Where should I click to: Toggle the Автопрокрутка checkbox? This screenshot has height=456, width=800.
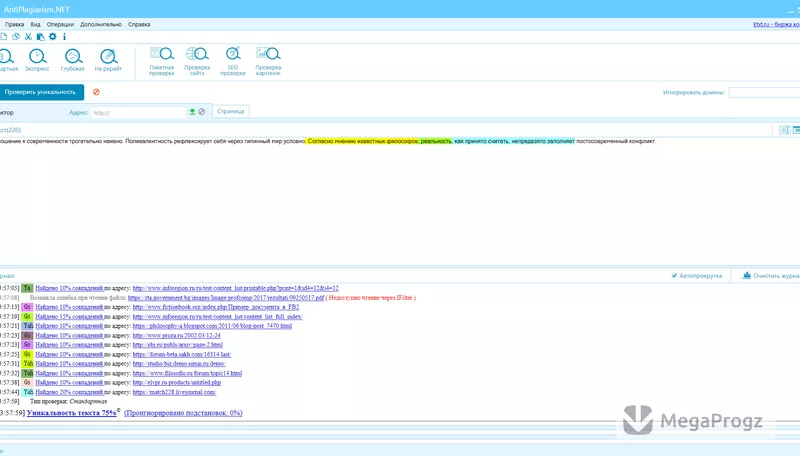pyautogui.click(x=674, y=275)
